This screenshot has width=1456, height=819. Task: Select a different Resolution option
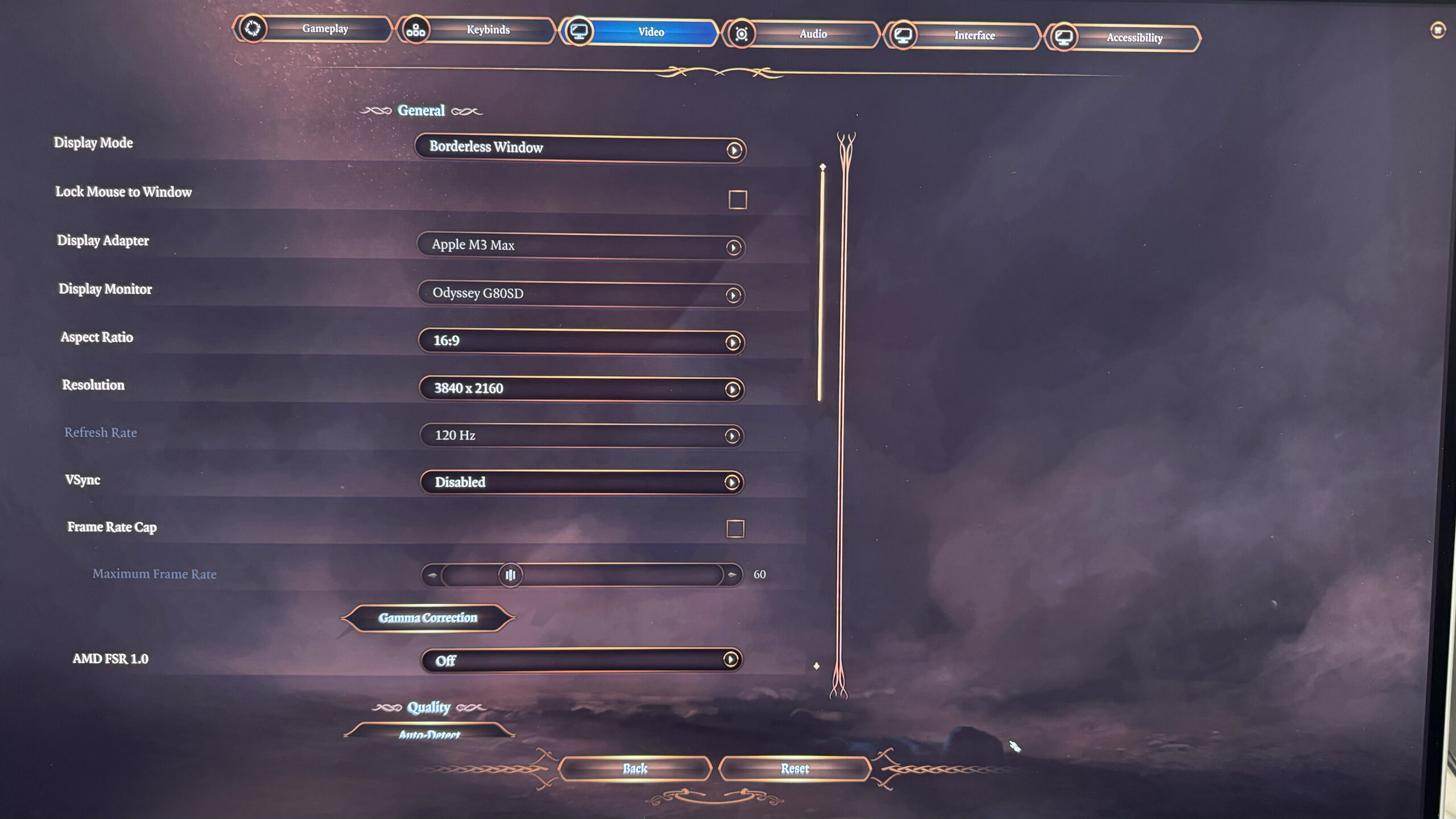point(733,389)
